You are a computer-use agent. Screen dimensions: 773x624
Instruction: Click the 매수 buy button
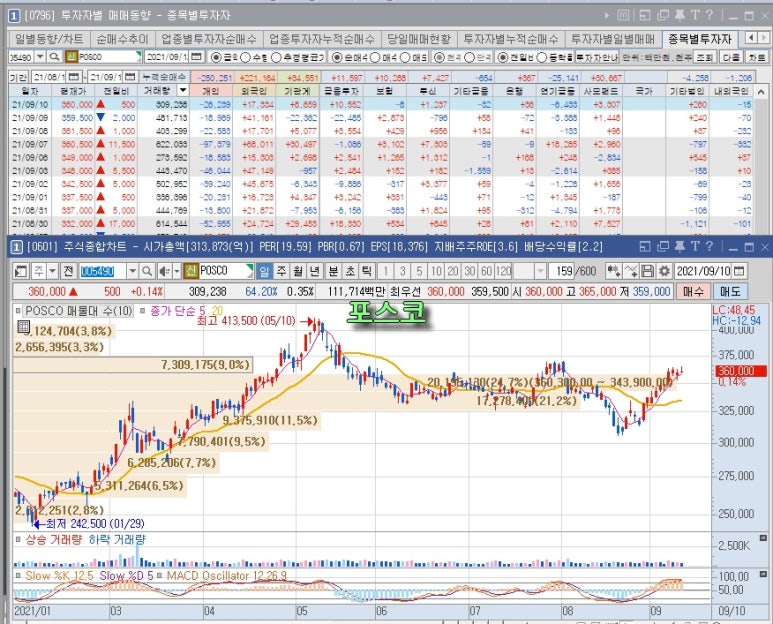tap(693, 291)
